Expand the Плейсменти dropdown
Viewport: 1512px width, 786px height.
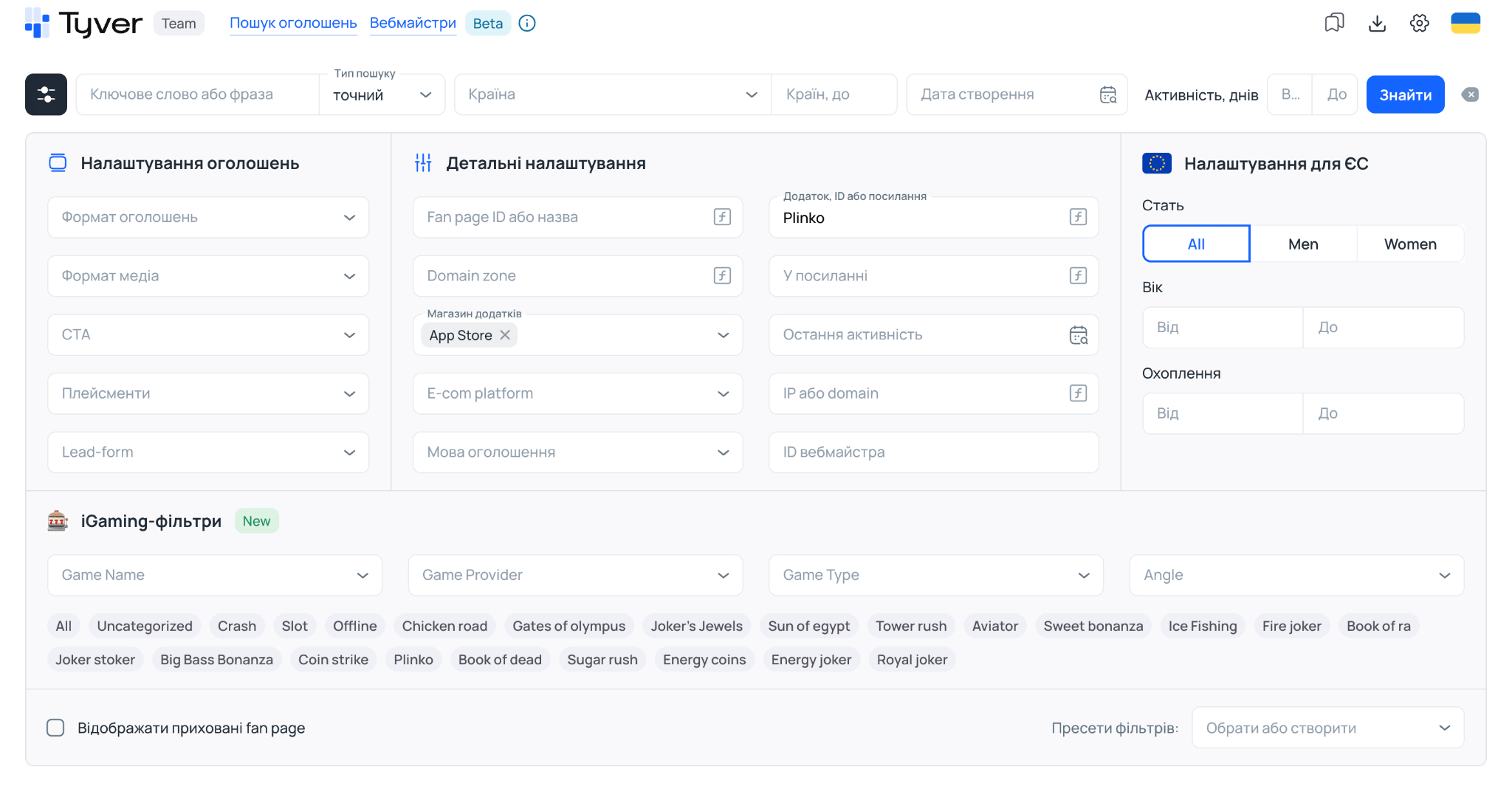point(208,393)
